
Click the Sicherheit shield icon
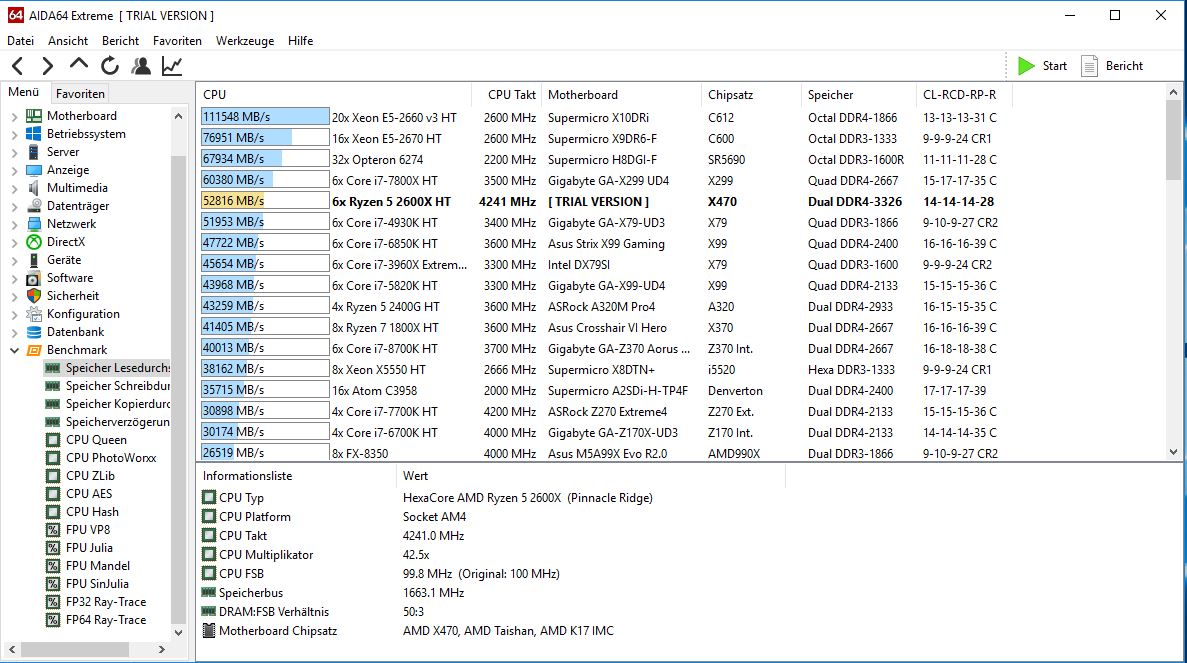pos(34,296)
